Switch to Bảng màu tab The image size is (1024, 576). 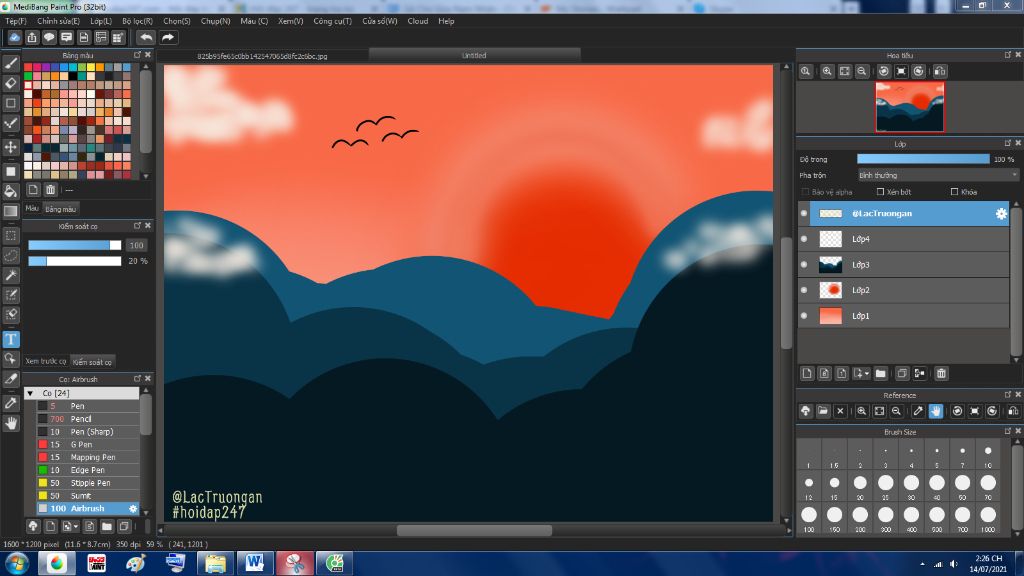[61, 209]
